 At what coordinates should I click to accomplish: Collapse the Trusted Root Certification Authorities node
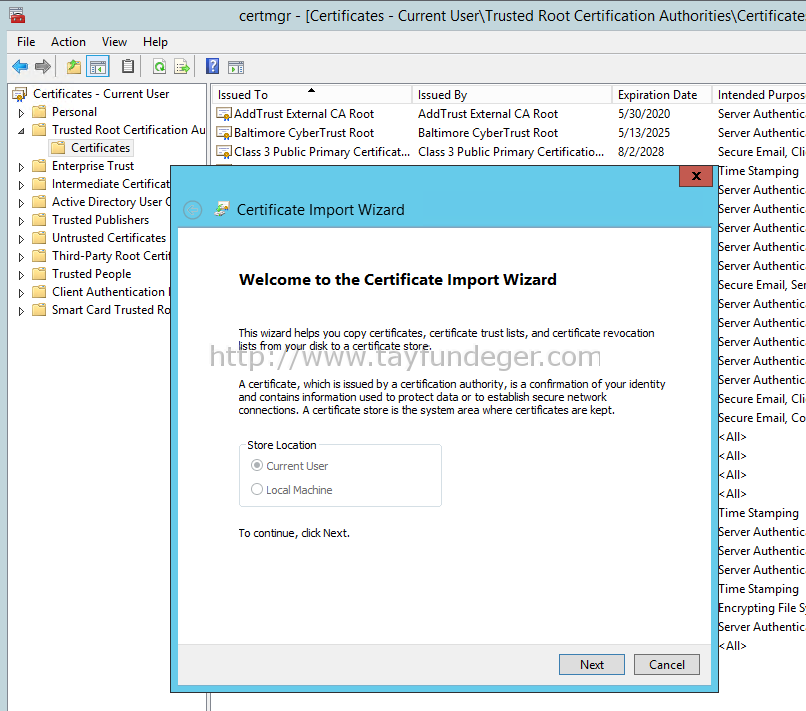pos(21,131)
